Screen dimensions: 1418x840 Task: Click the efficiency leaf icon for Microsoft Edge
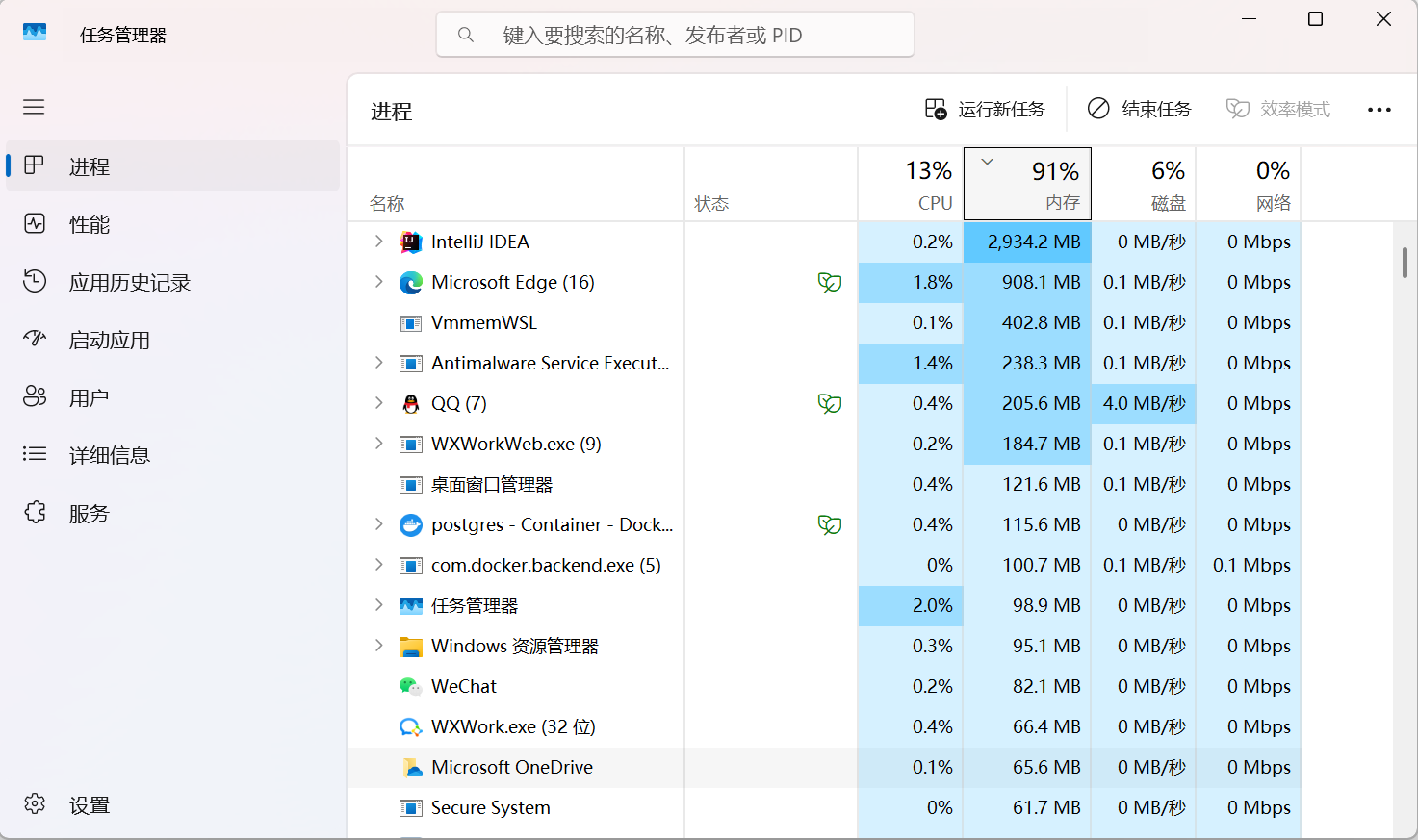tap(830, 282)
